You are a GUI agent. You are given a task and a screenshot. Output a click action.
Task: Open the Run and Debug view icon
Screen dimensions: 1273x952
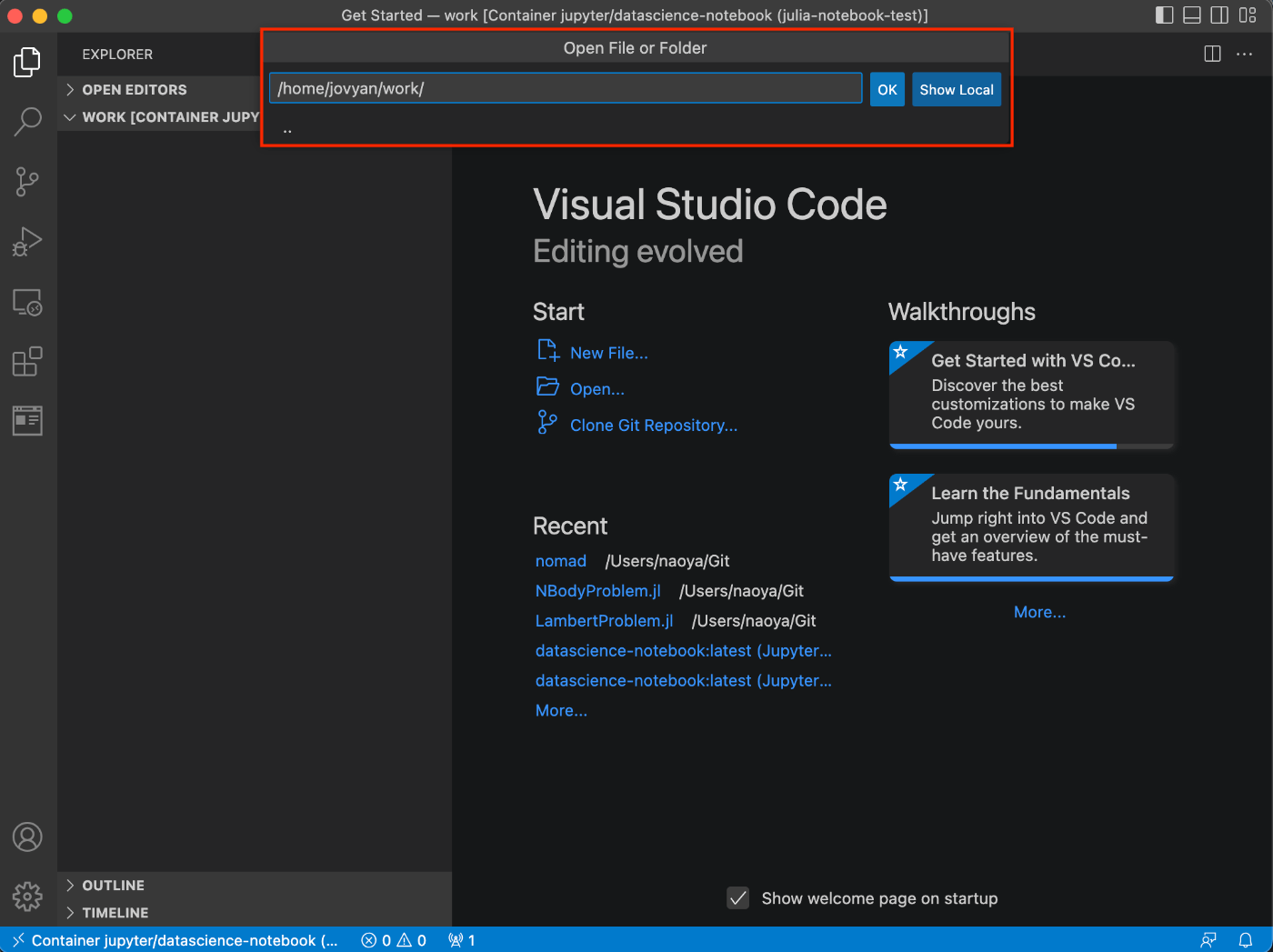pos(27,242)
